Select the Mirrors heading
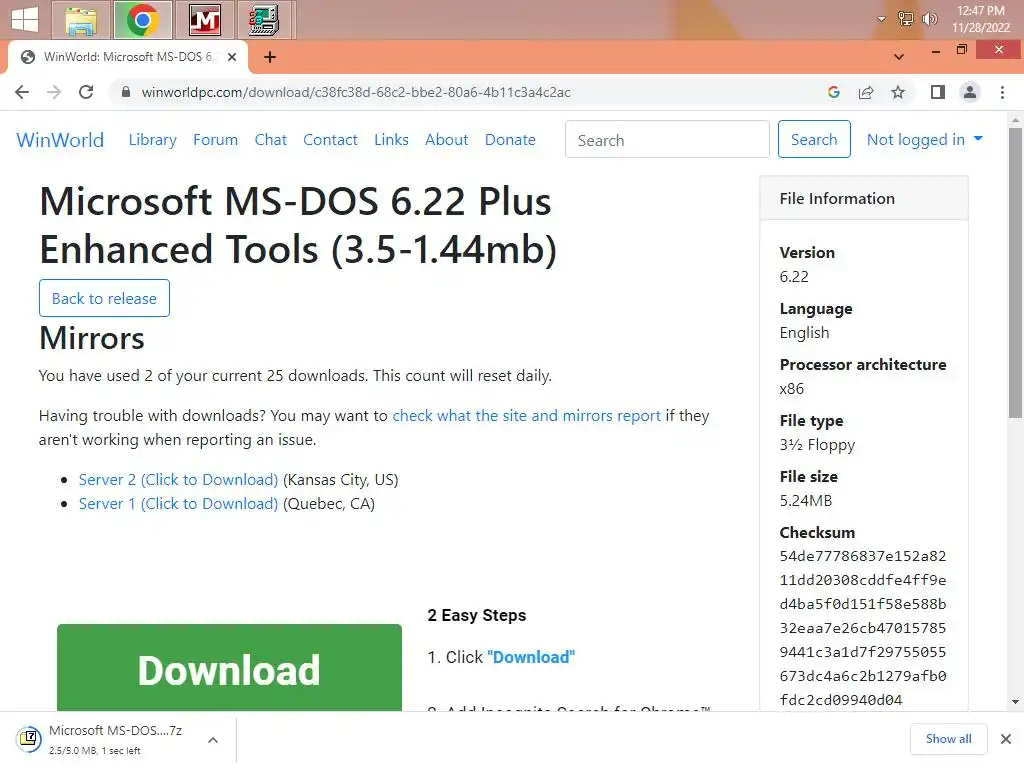 point(91,338)
